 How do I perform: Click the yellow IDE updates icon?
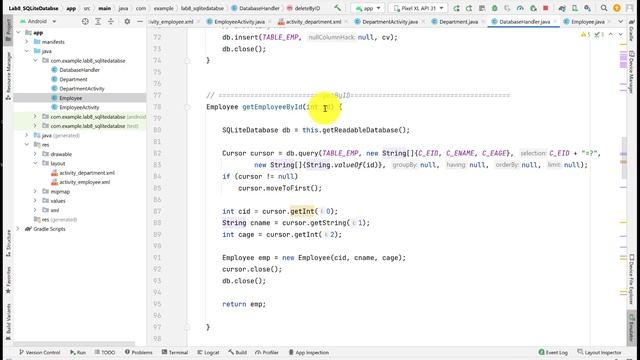617,8
